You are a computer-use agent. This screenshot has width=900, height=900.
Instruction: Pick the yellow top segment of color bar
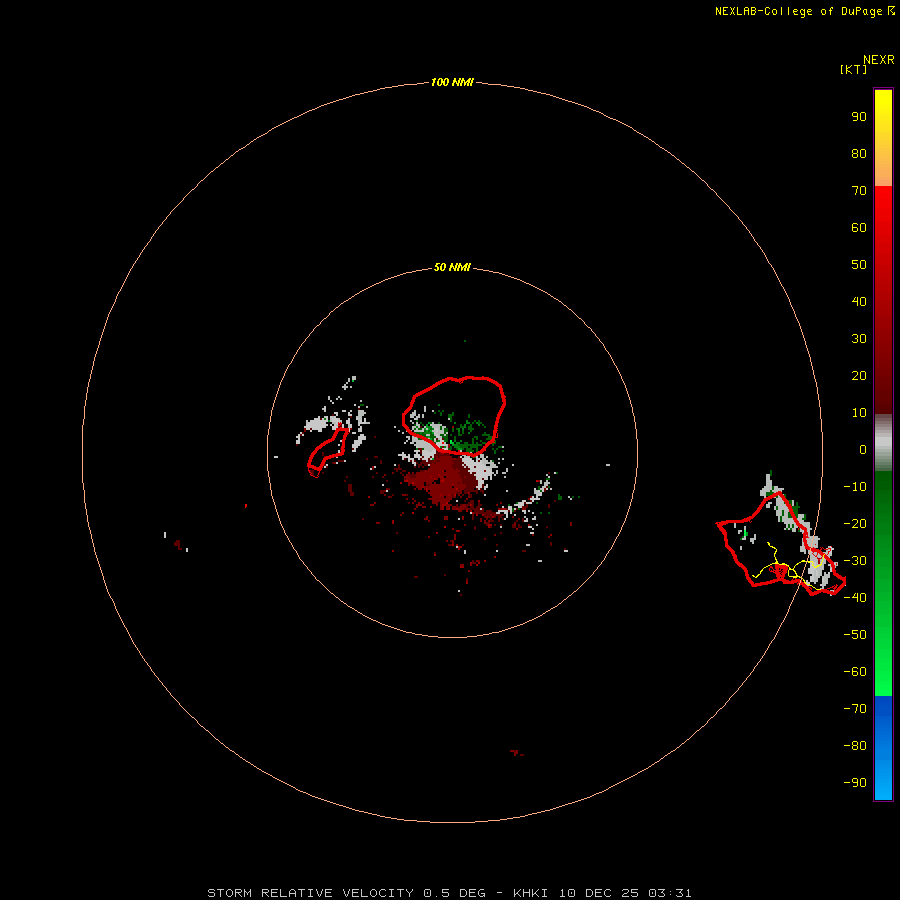pos(883,138)
